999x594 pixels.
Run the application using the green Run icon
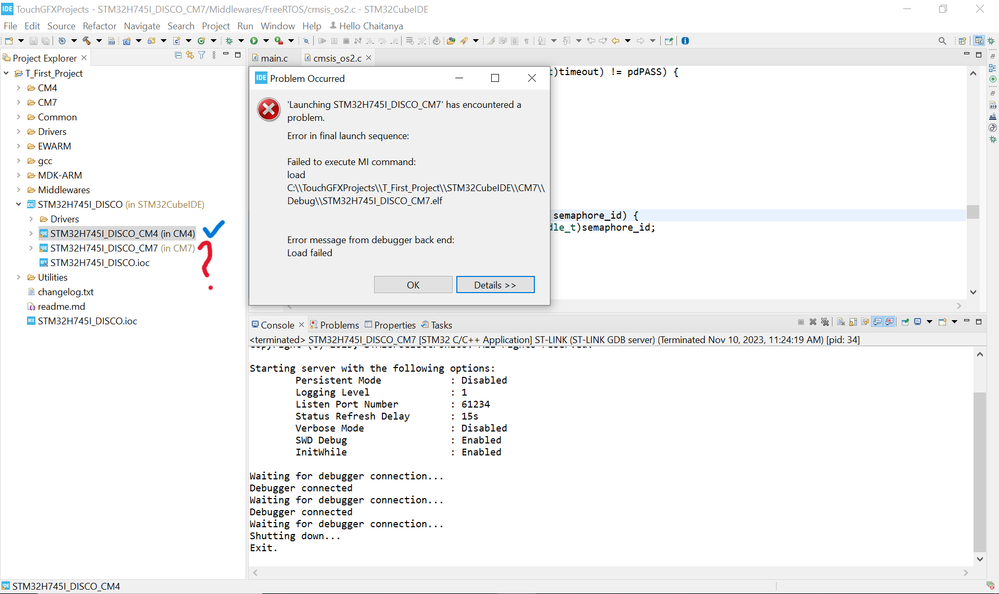tap(253, 41)
